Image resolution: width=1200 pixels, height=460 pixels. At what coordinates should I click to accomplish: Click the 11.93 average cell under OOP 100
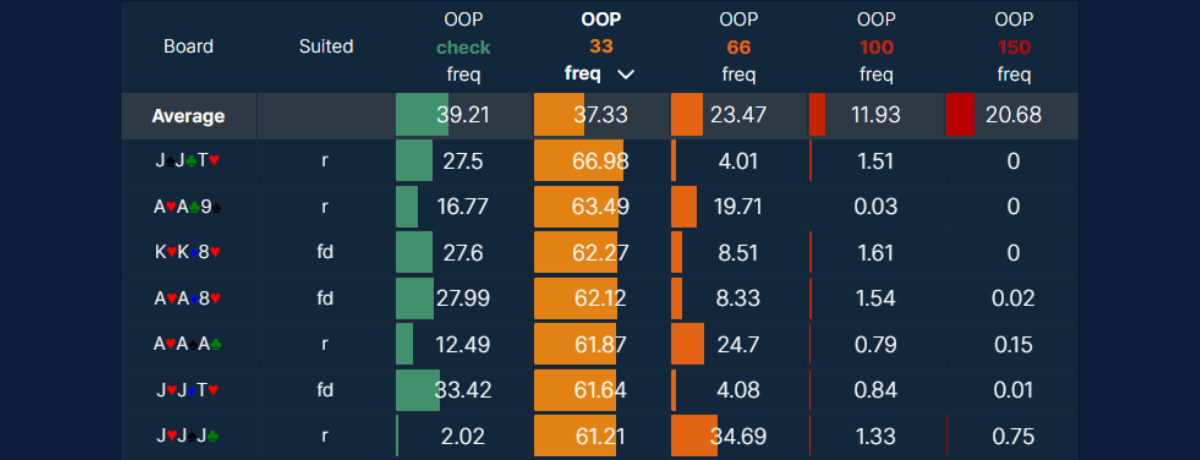[876, 115]
